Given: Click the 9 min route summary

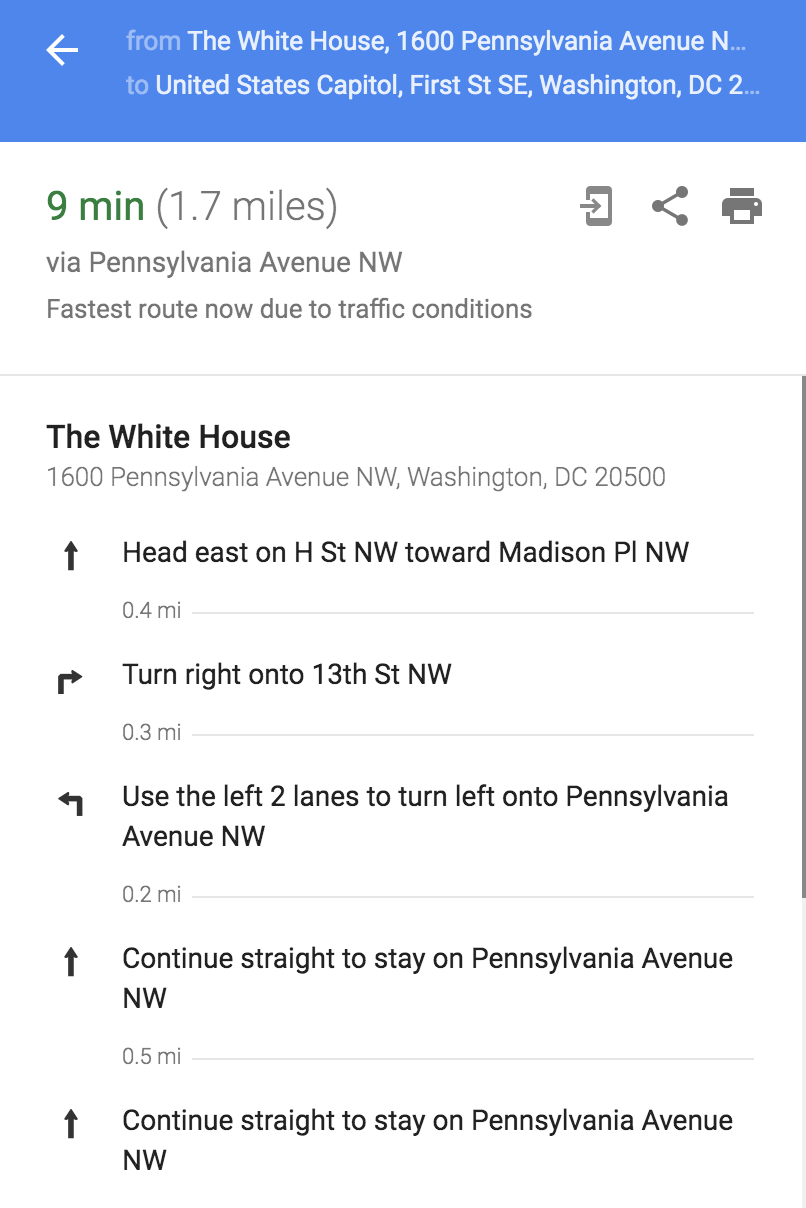Looking at the screenshot, I should (x=96, y=207).
